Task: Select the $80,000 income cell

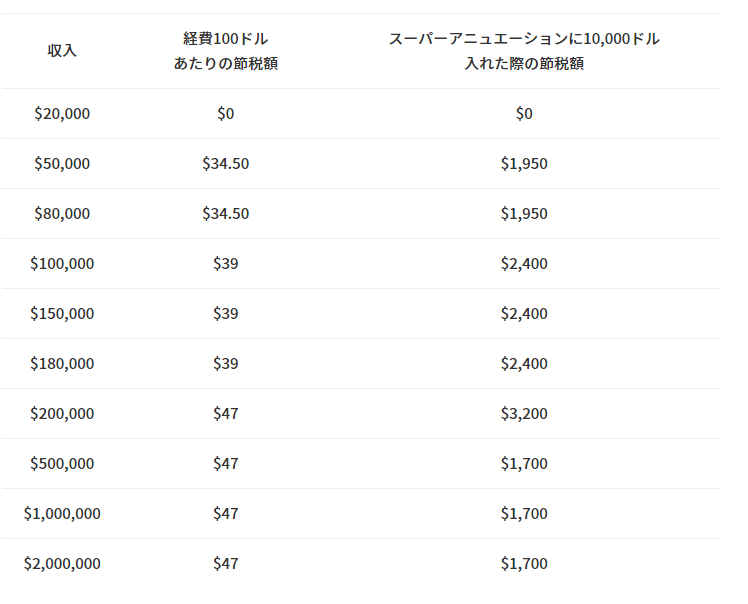Action: pos(62,214)
